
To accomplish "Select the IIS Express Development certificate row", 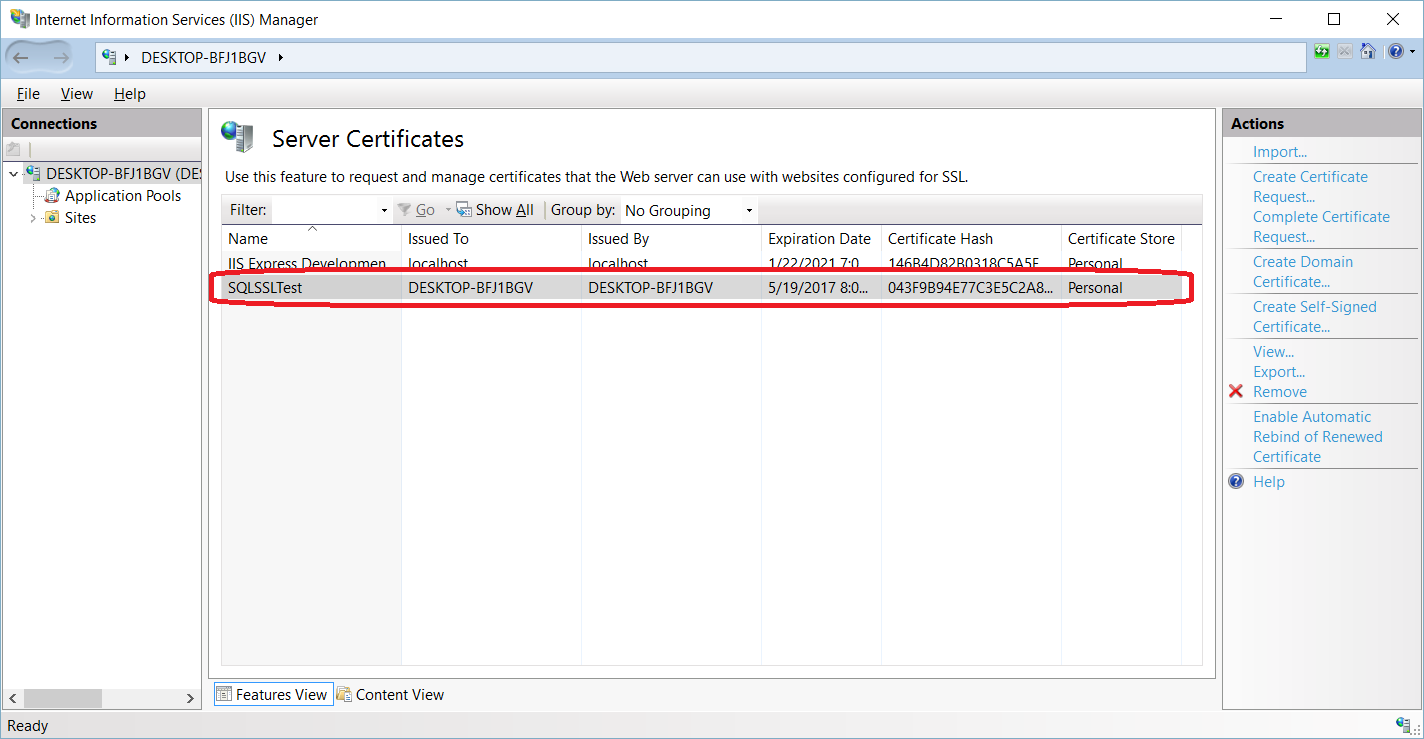I will (306, 262).
